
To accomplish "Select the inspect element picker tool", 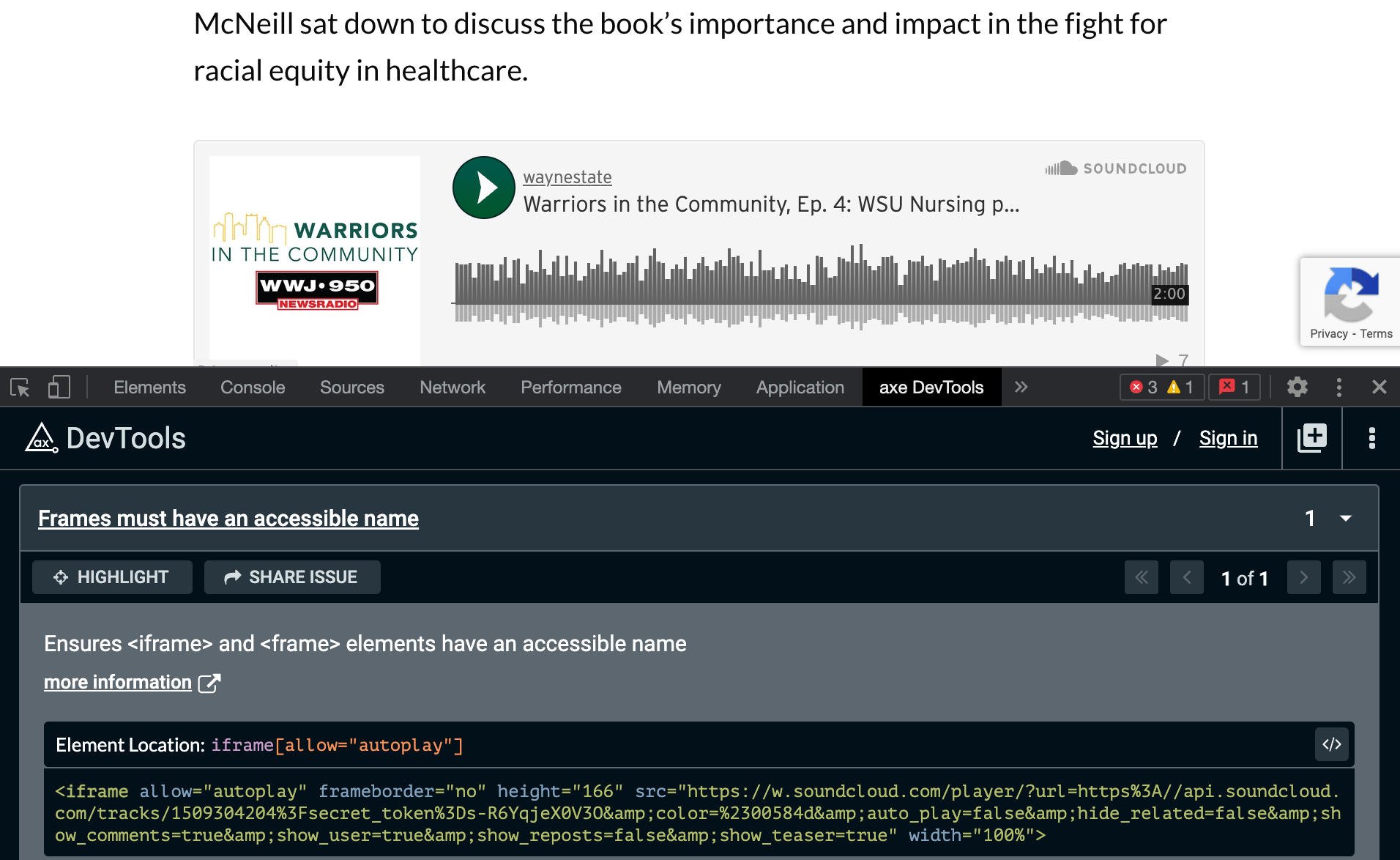I will pyautogui.click(x=20, y=387).
